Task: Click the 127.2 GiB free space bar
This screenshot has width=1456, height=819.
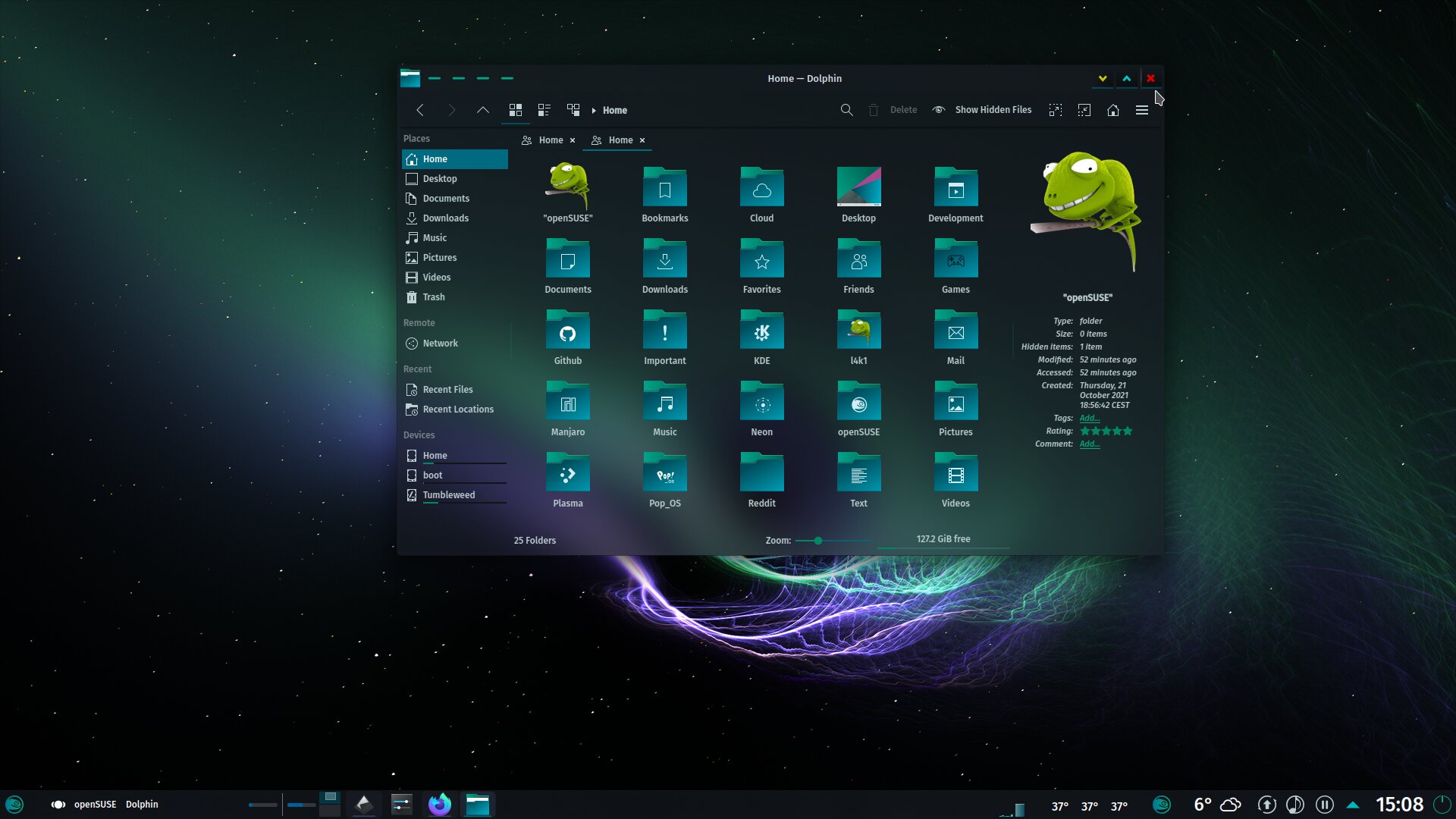Action: [x=943, y=540]
